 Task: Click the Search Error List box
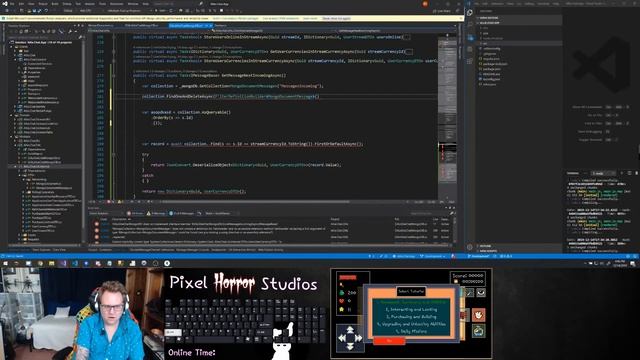[429, 213]
